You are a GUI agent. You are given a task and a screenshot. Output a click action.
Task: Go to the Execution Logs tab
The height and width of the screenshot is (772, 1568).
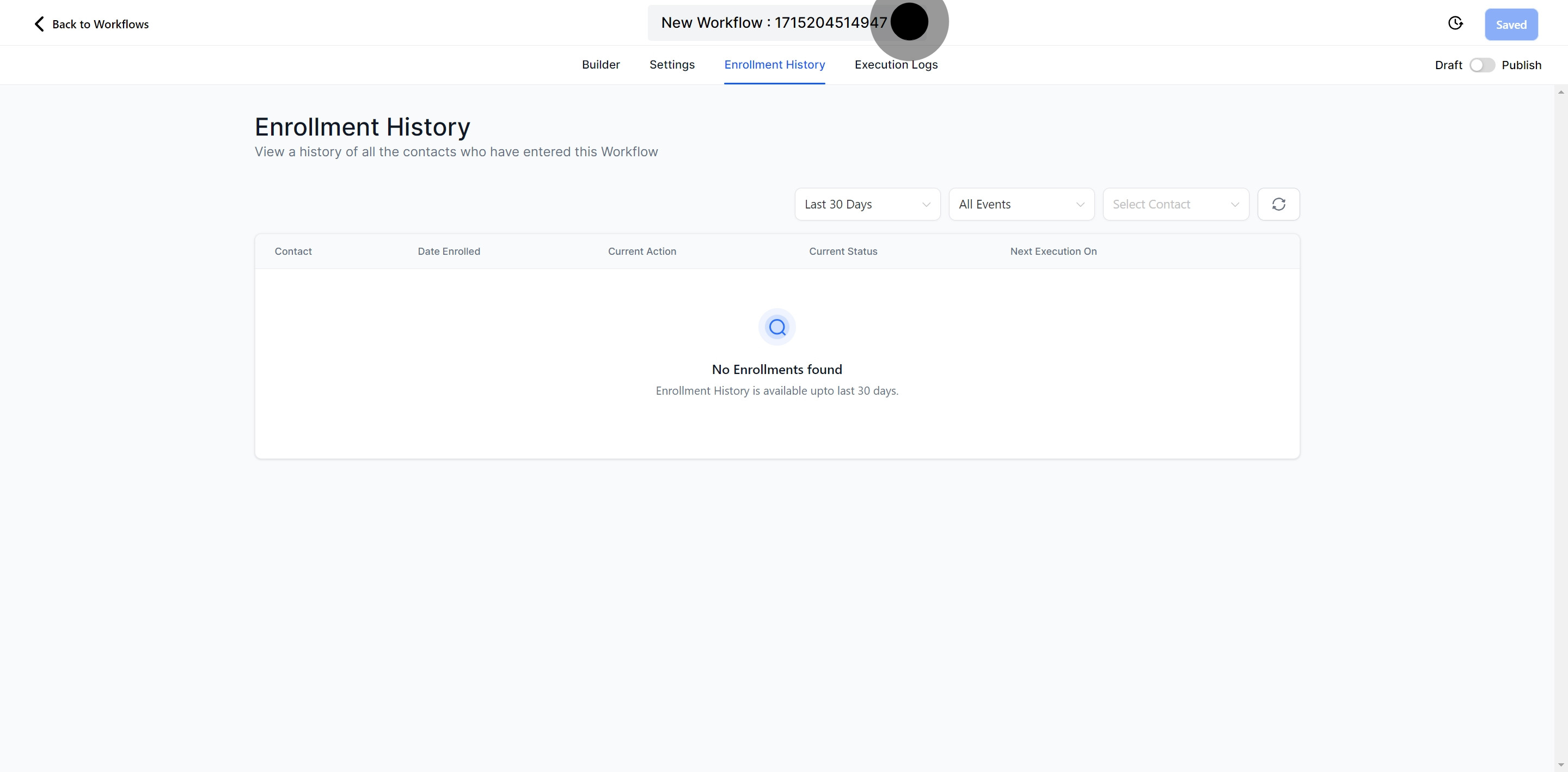[896, 65]
